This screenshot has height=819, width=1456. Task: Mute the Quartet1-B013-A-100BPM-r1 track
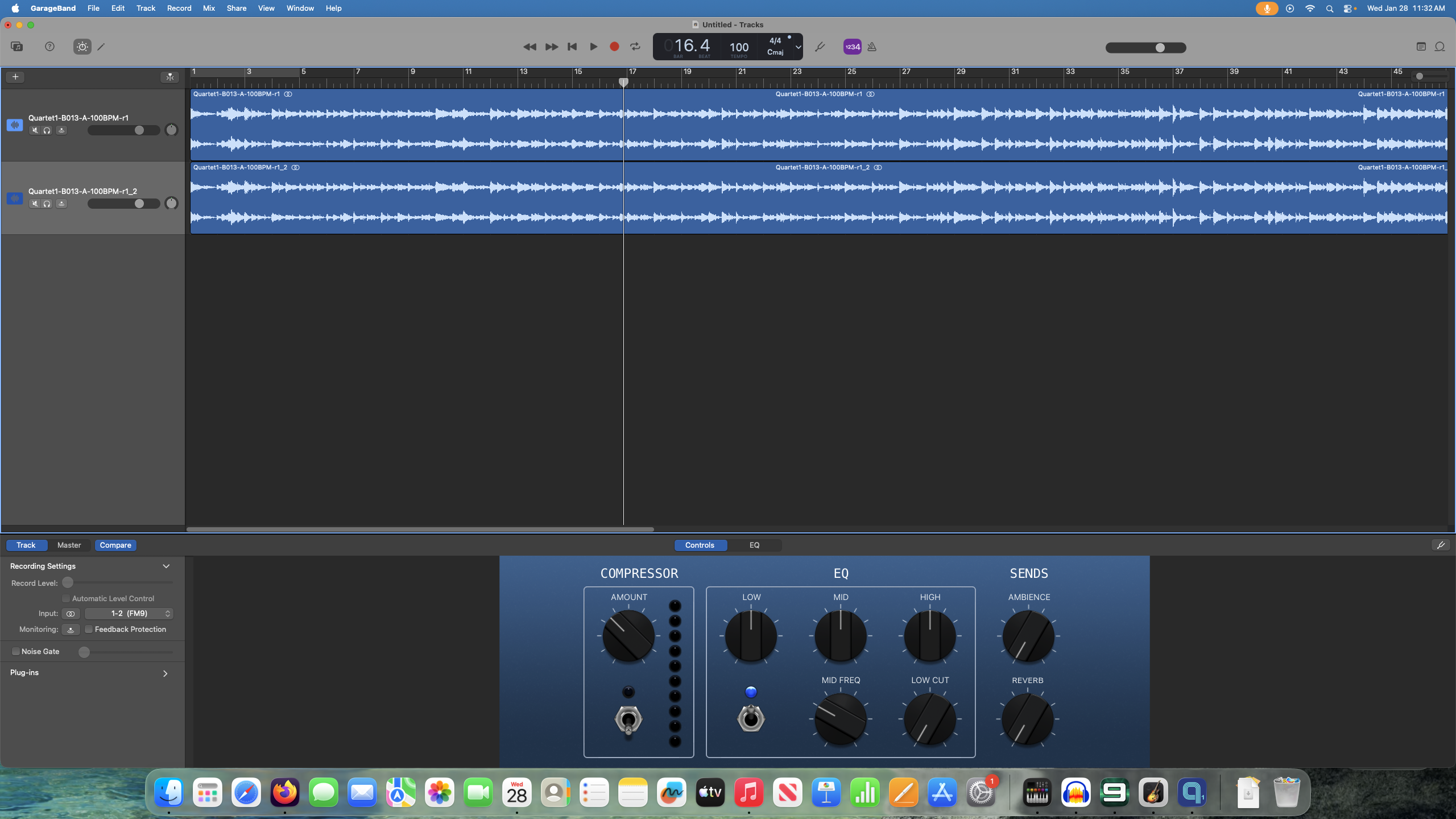tap(35, 130)
